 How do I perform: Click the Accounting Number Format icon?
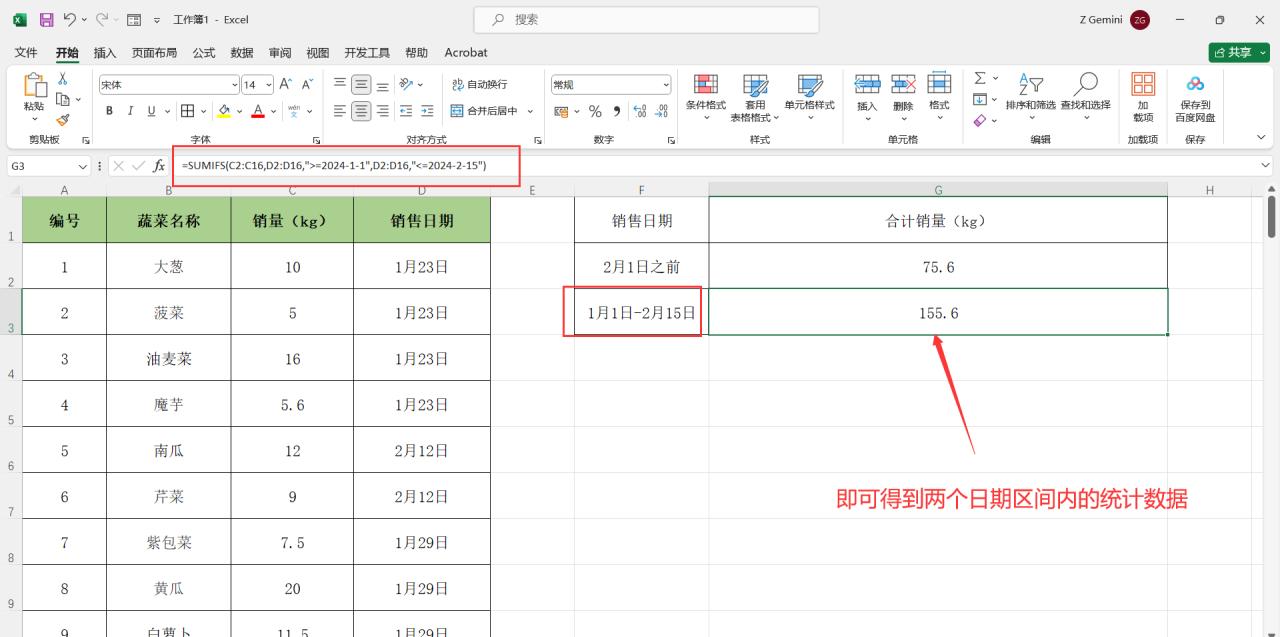pos(561,111)
